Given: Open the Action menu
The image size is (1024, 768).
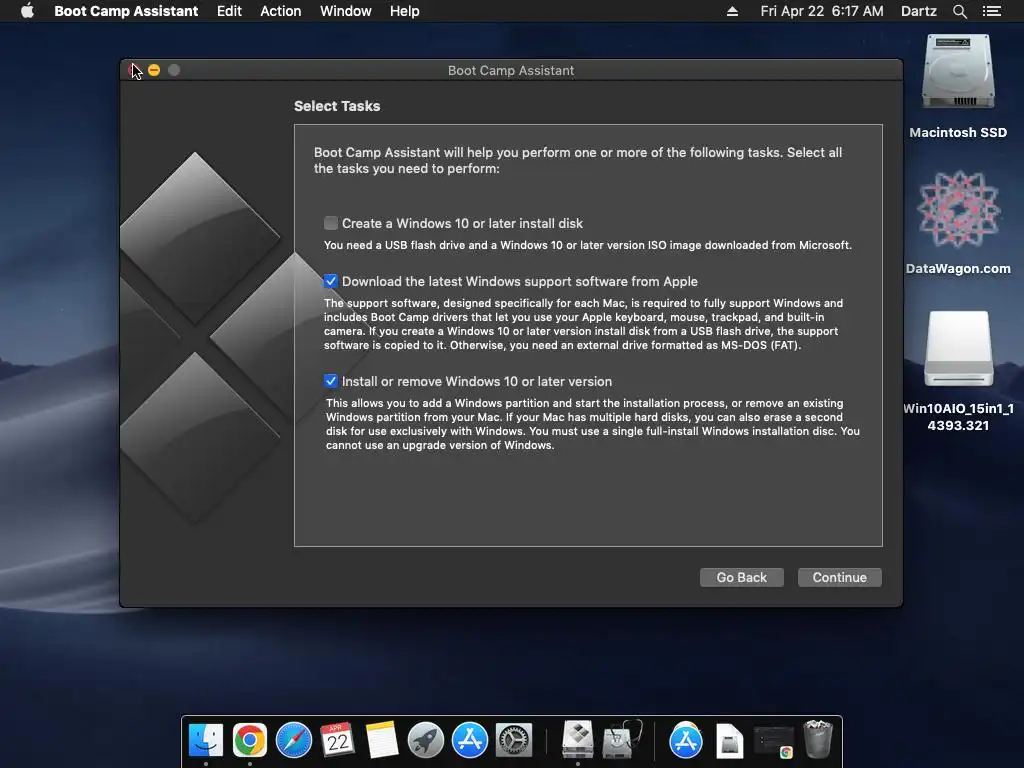Looking at the screenshot, I should [281, 11].
